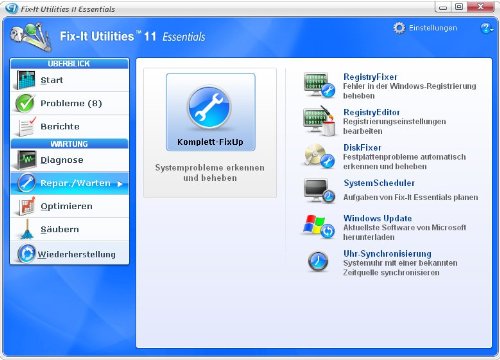
Task: Select the Start menu entry
Action: [x=70, y=80]
